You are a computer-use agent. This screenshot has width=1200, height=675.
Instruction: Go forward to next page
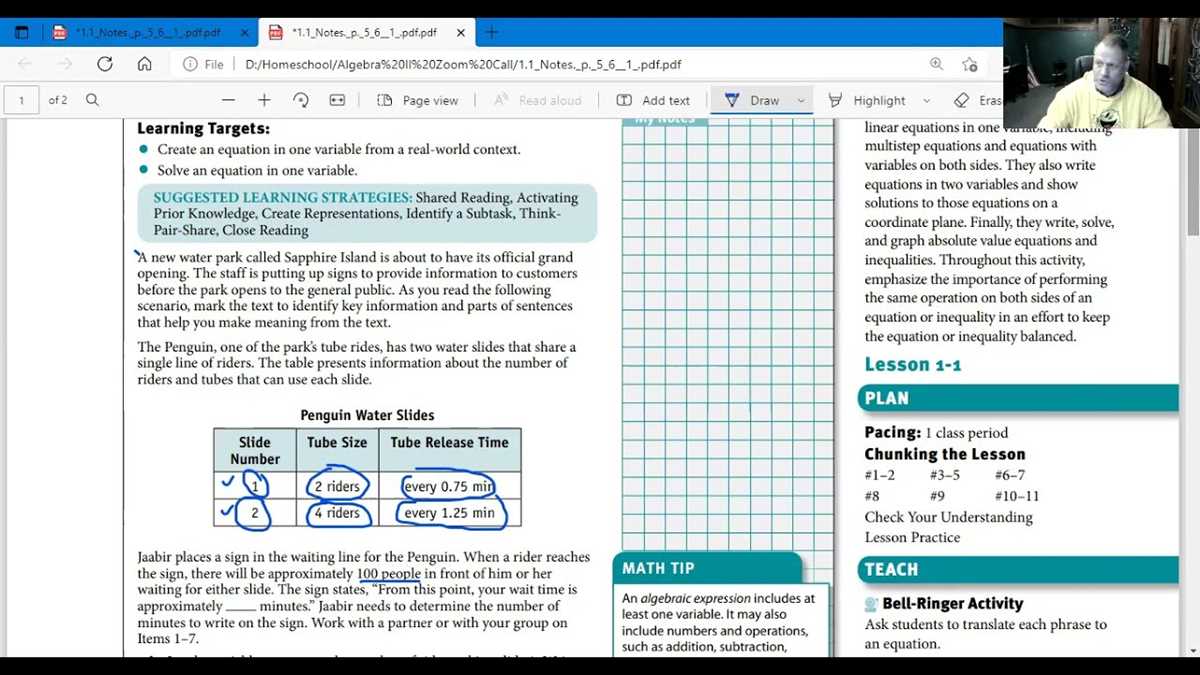pos(65,64)
